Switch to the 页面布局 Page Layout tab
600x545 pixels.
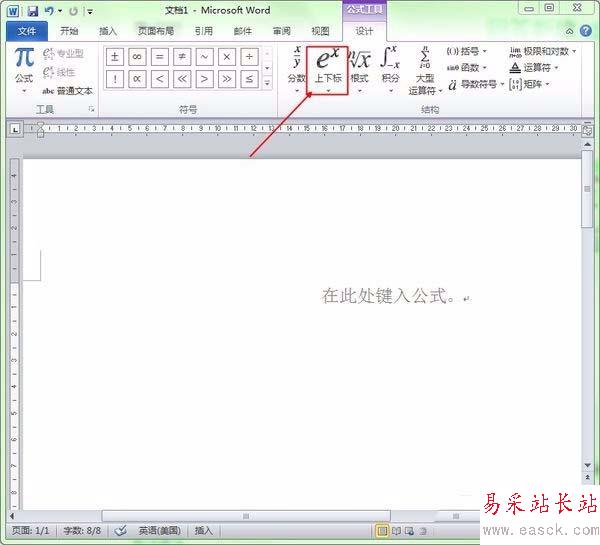click(x=156, y=31)
